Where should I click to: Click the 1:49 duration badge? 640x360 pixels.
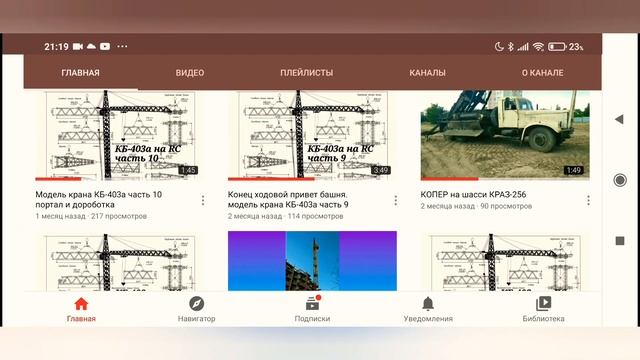pyautogui.click(x=573, y=170)
